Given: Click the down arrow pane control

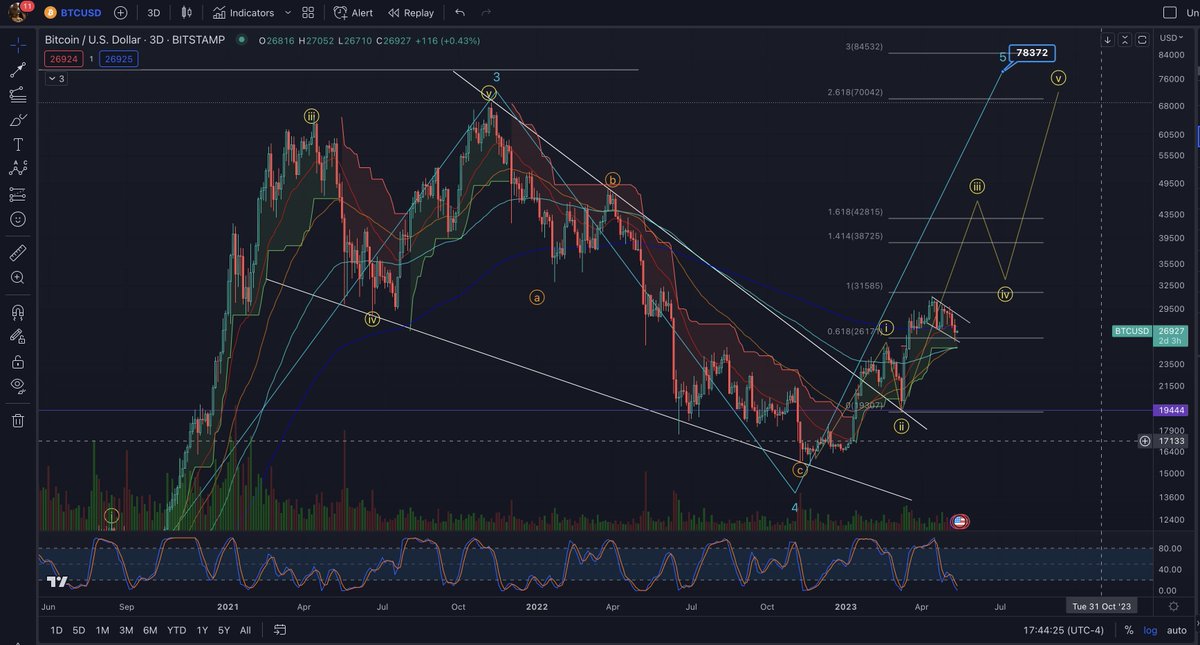Looking at the screenshot, I should click(x=1107, y=40).
